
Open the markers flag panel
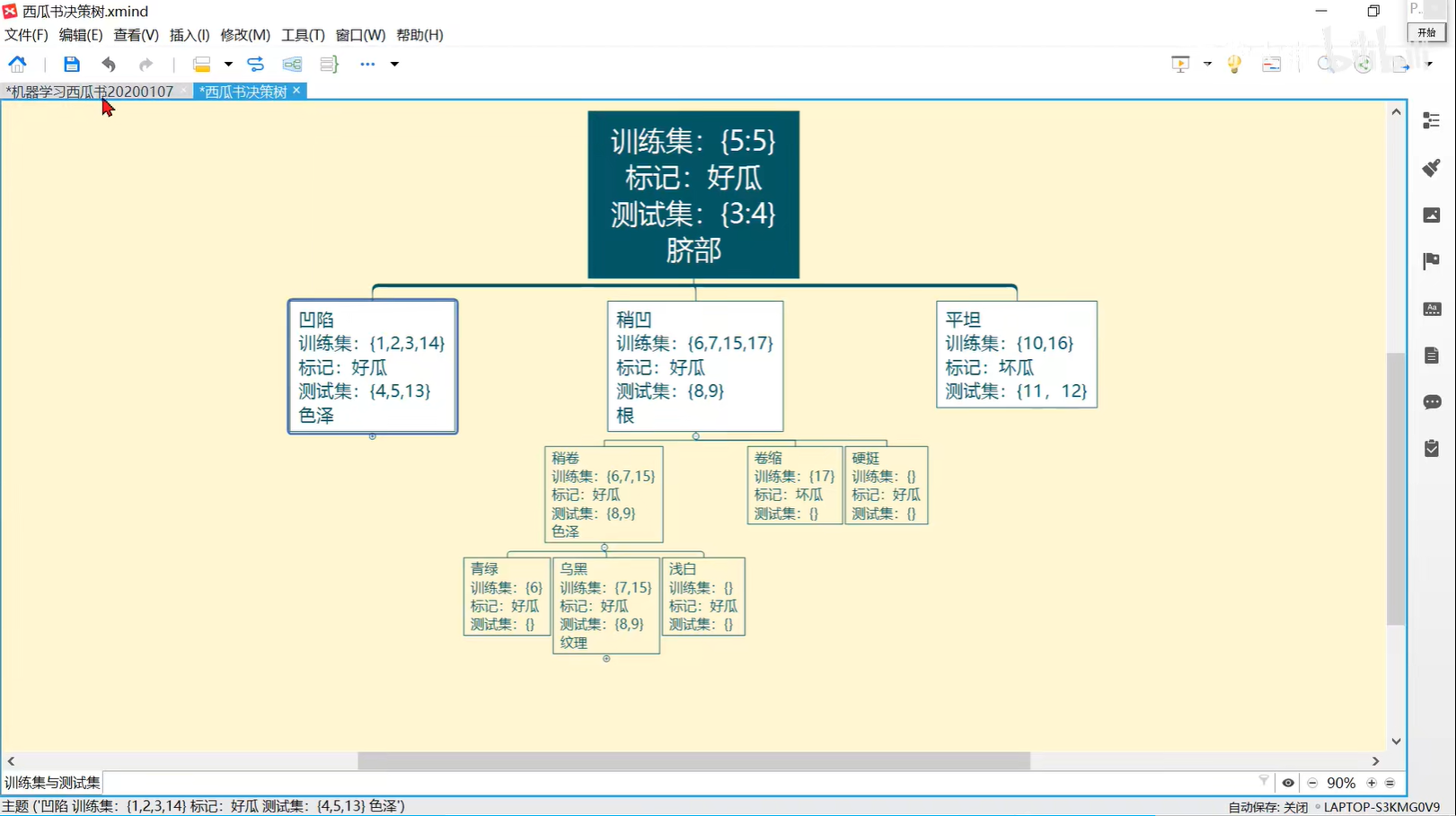1432,261
